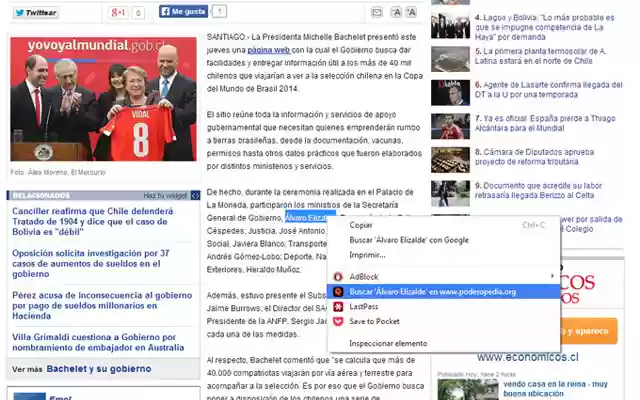640x400 pixels.
Task: Select Imprimir... in the context menu
Action: 444,255
